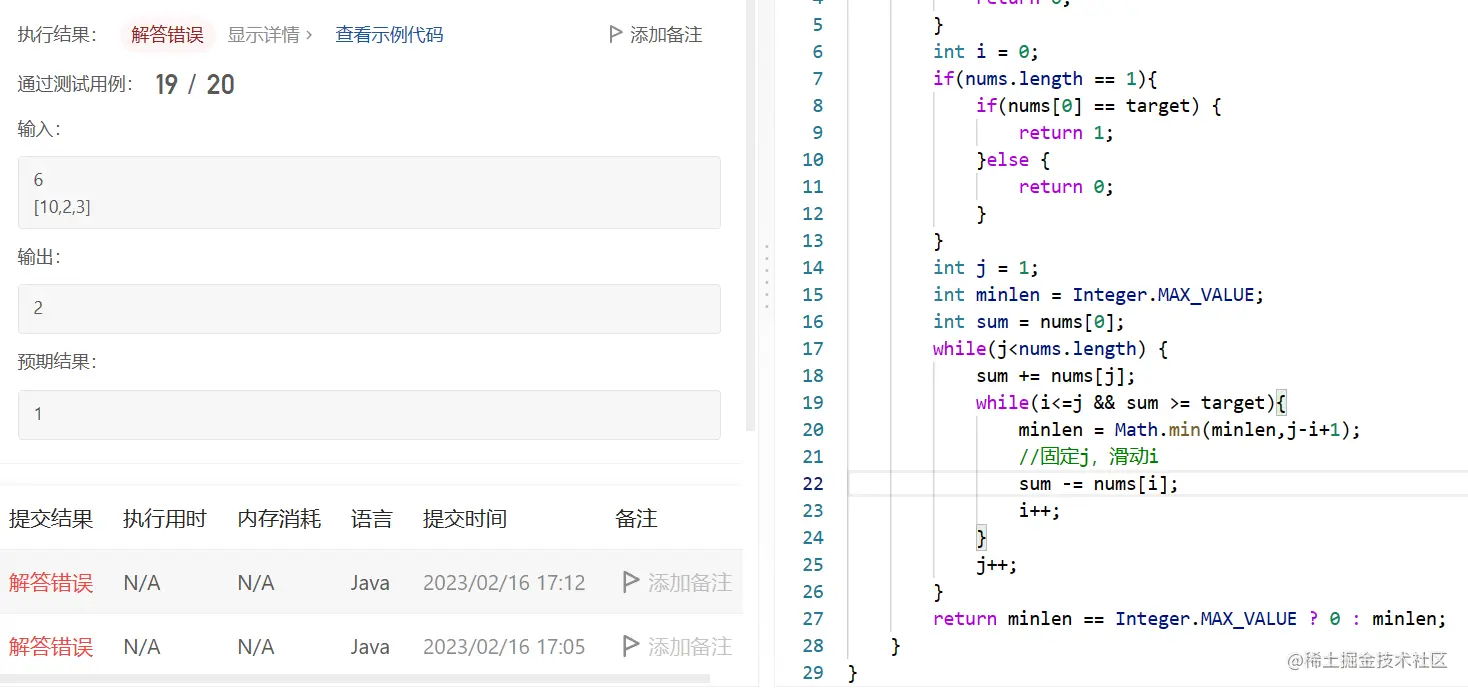Click code line 'sum -= nums[i];'
Viewport: 1468px width, 691px height.
(1098, 483)
